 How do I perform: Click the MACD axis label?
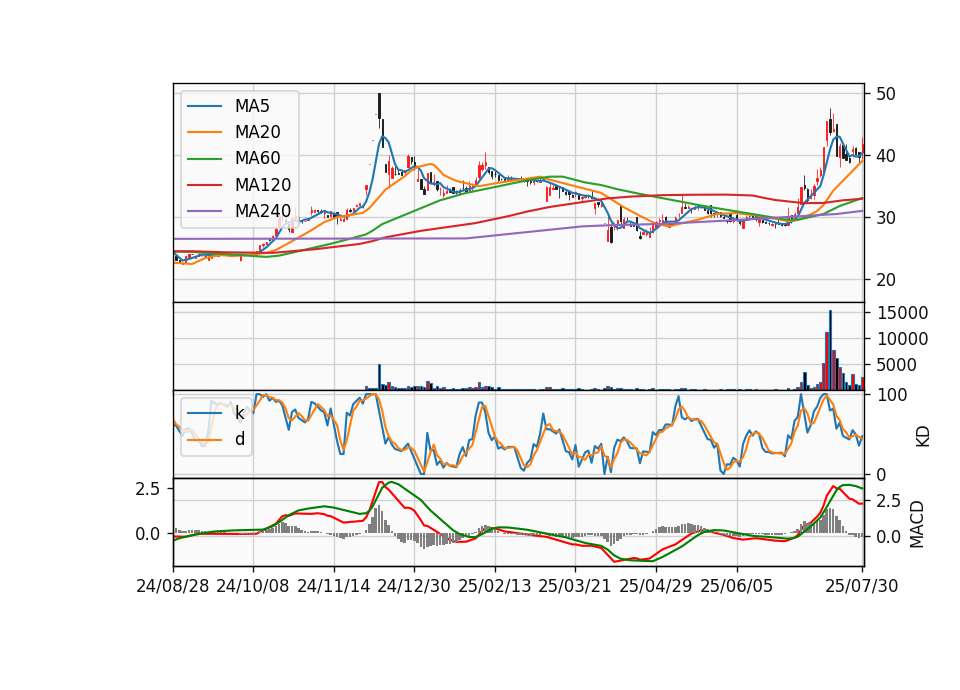pos(917,525)
